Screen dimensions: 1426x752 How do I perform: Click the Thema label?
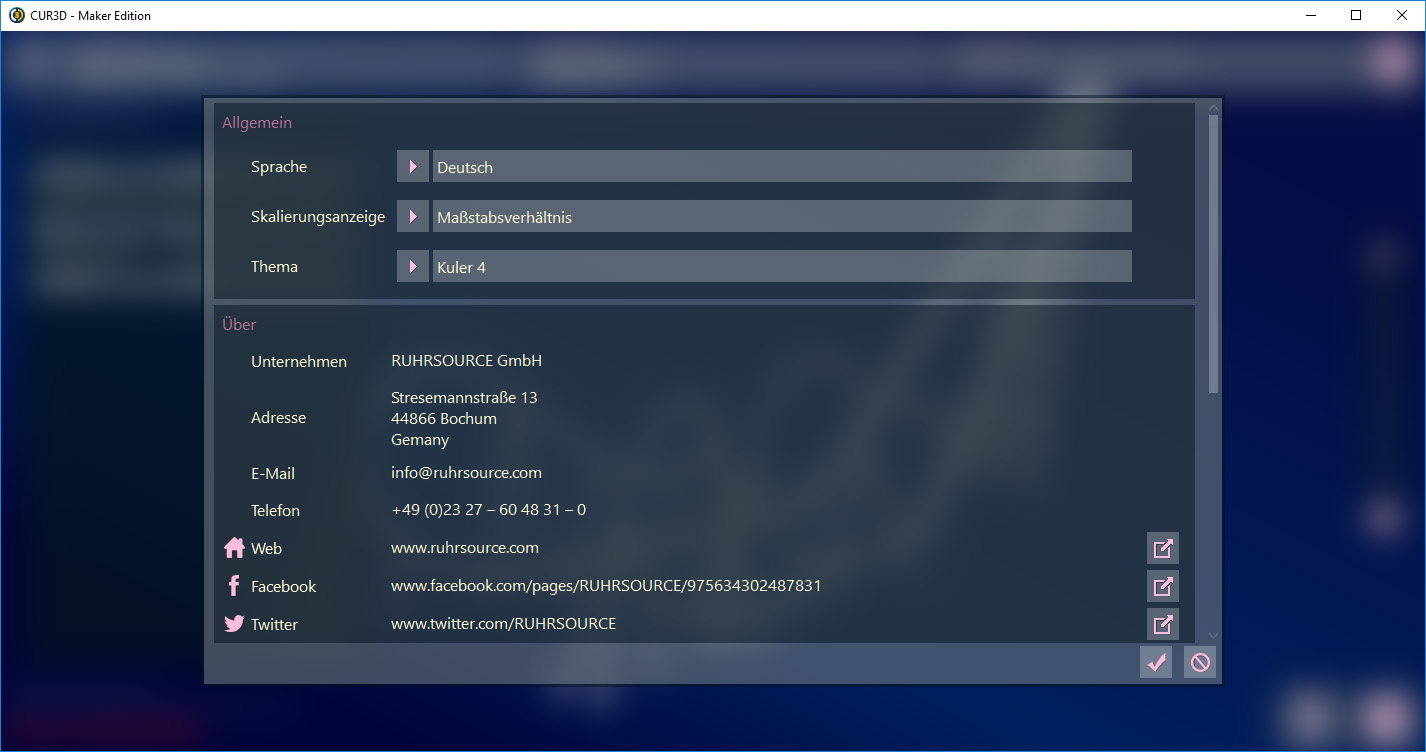pos(274,267)
